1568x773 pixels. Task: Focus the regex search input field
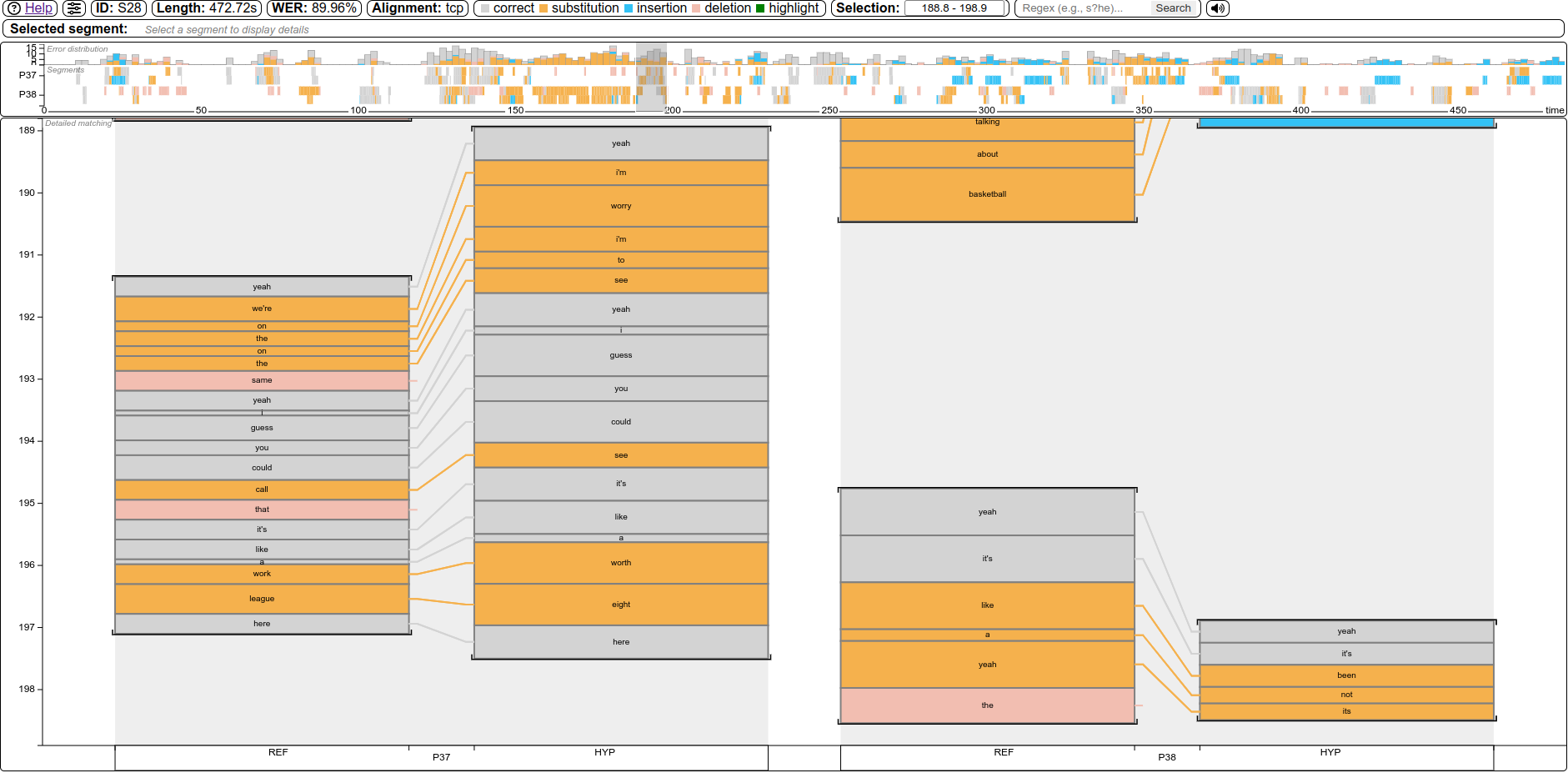tap(1085, 8)
